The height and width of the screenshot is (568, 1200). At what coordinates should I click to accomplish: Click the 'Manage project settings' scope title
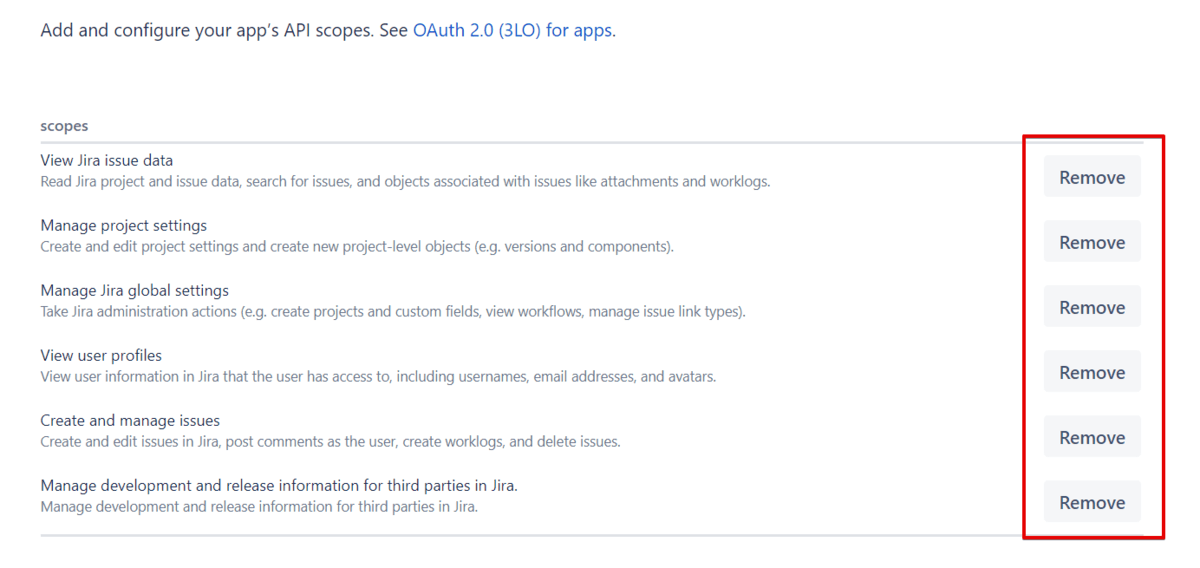124,225
